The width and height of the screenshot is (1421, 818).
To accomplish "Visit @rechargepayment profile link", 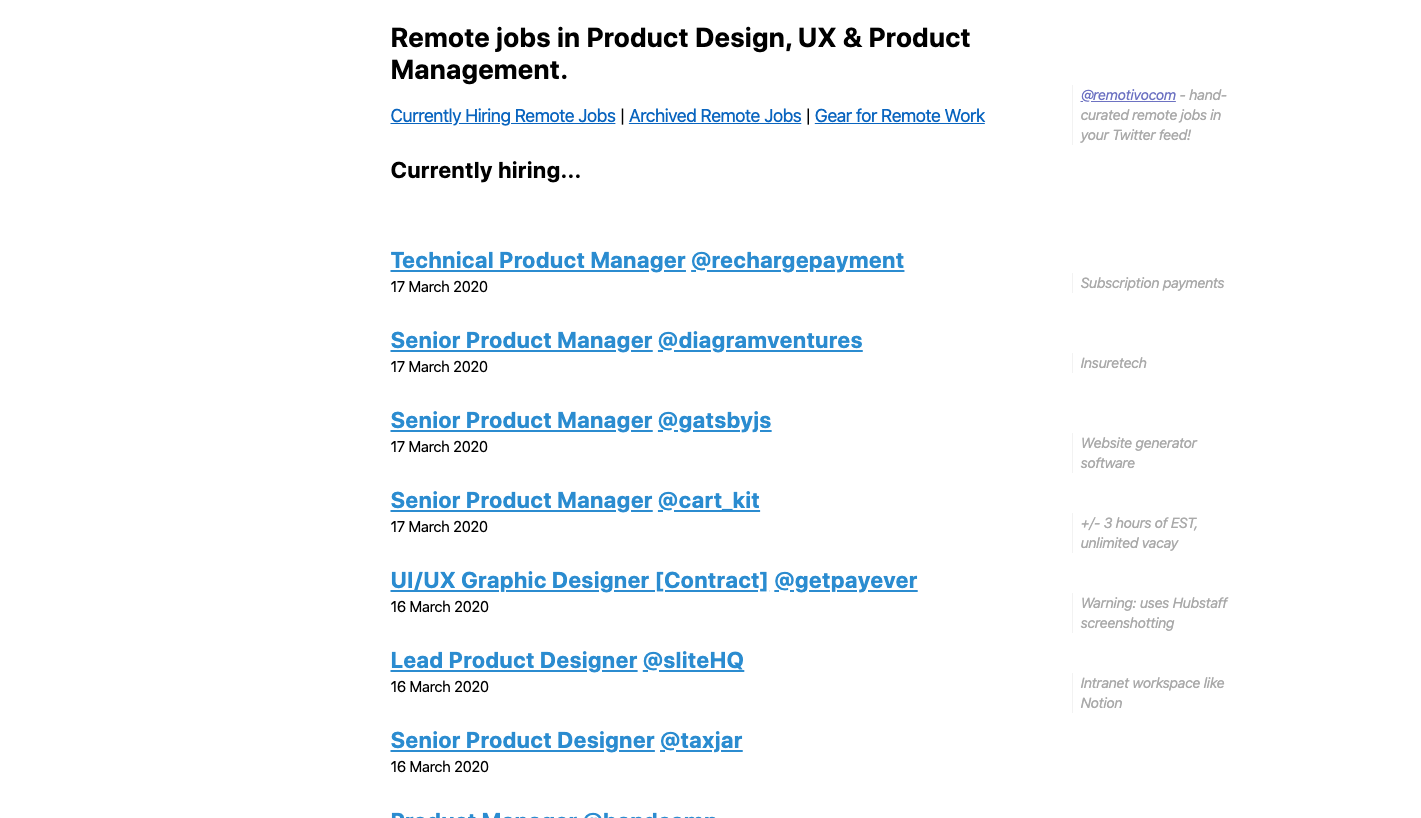I will point(798,260).
